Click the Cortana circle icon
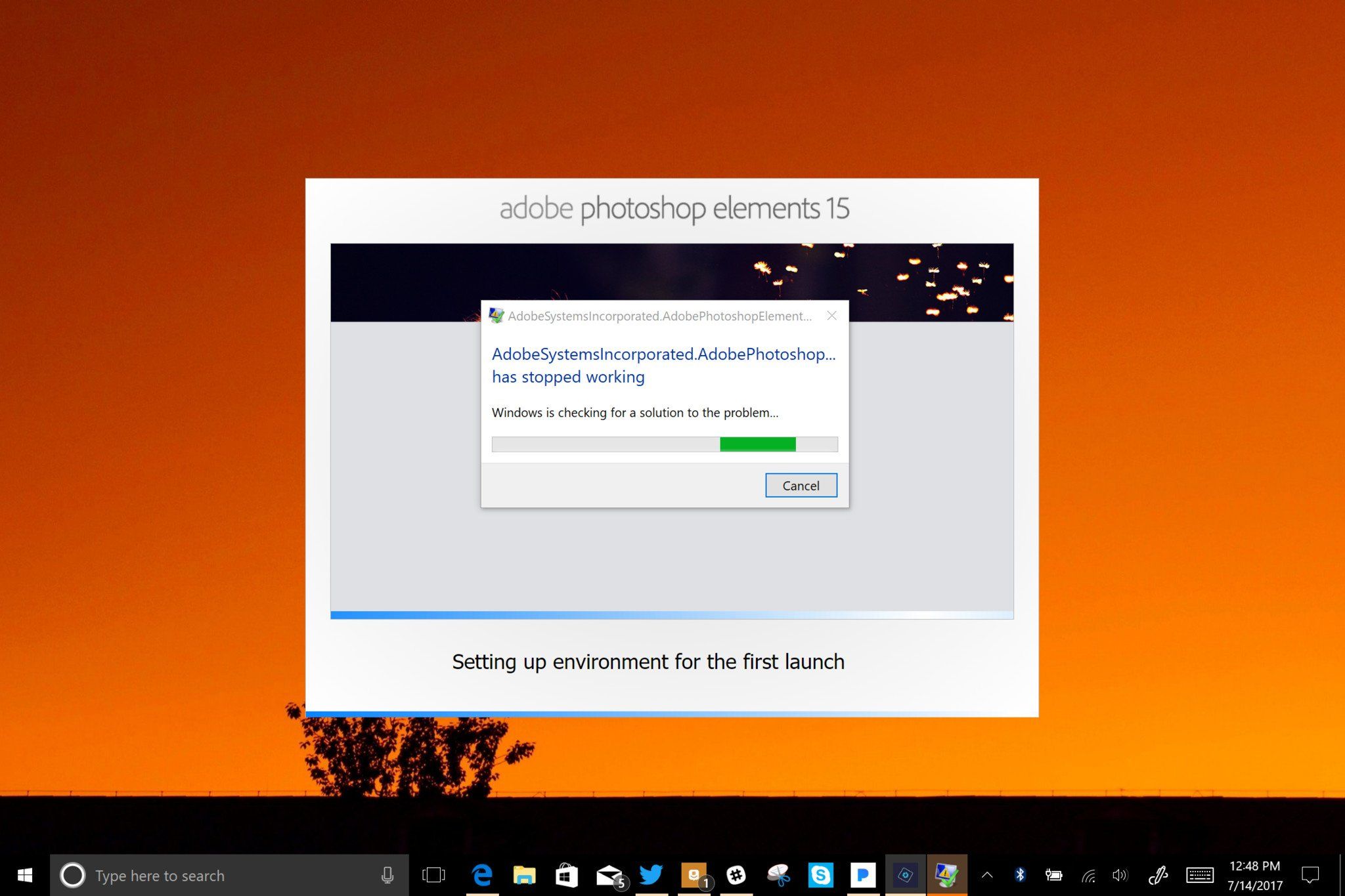Viewport: 1345px width, 896px height. click(x=72, y=875)
